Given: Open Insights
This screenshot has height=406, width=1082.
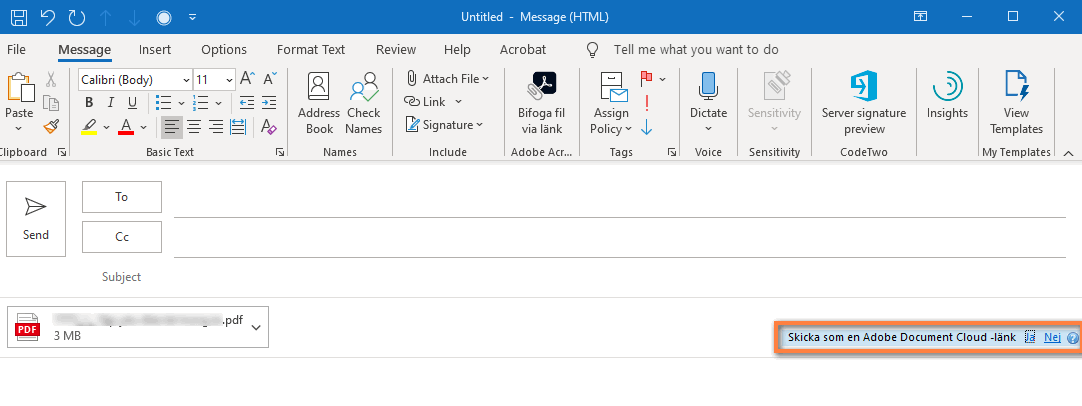Looking at the screenshot, I should [947, 95].
